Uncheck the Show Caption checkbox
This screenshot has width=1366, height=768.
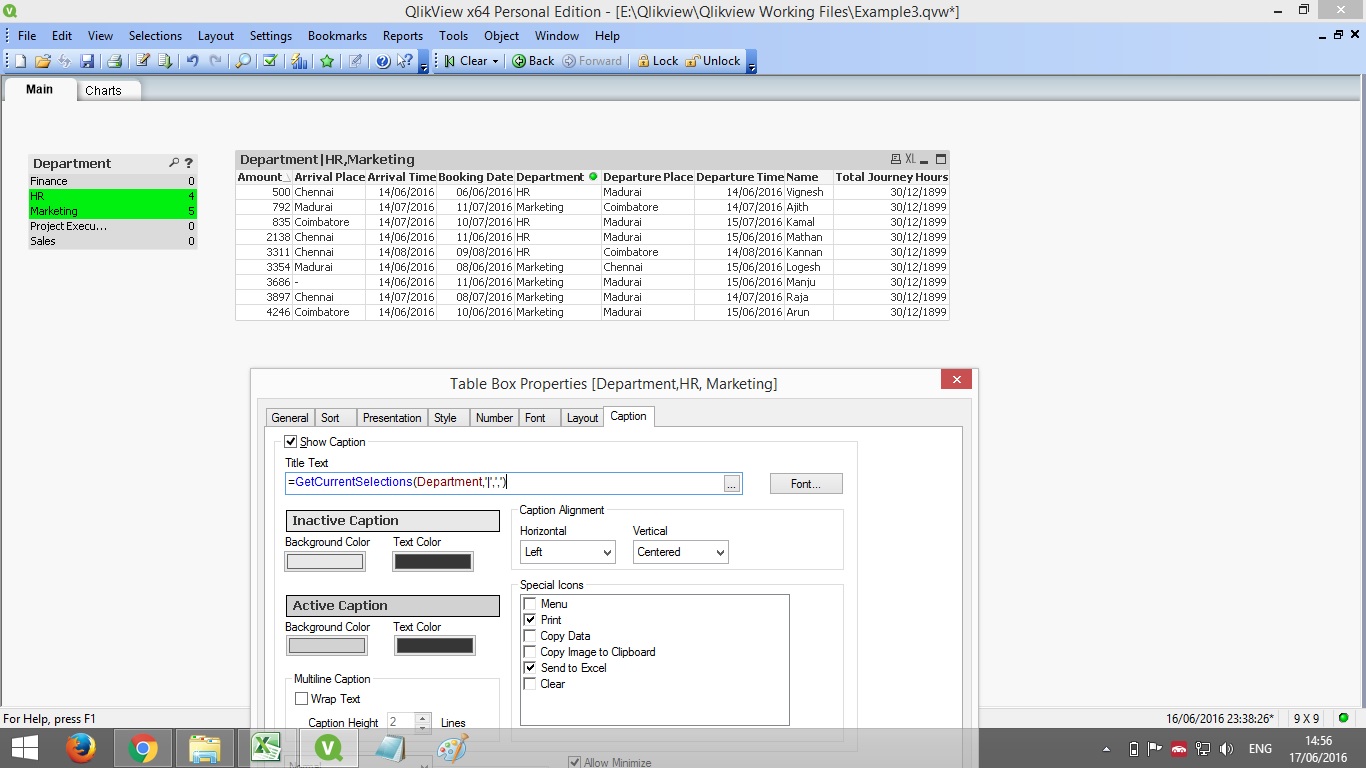[x=291, y=442]
